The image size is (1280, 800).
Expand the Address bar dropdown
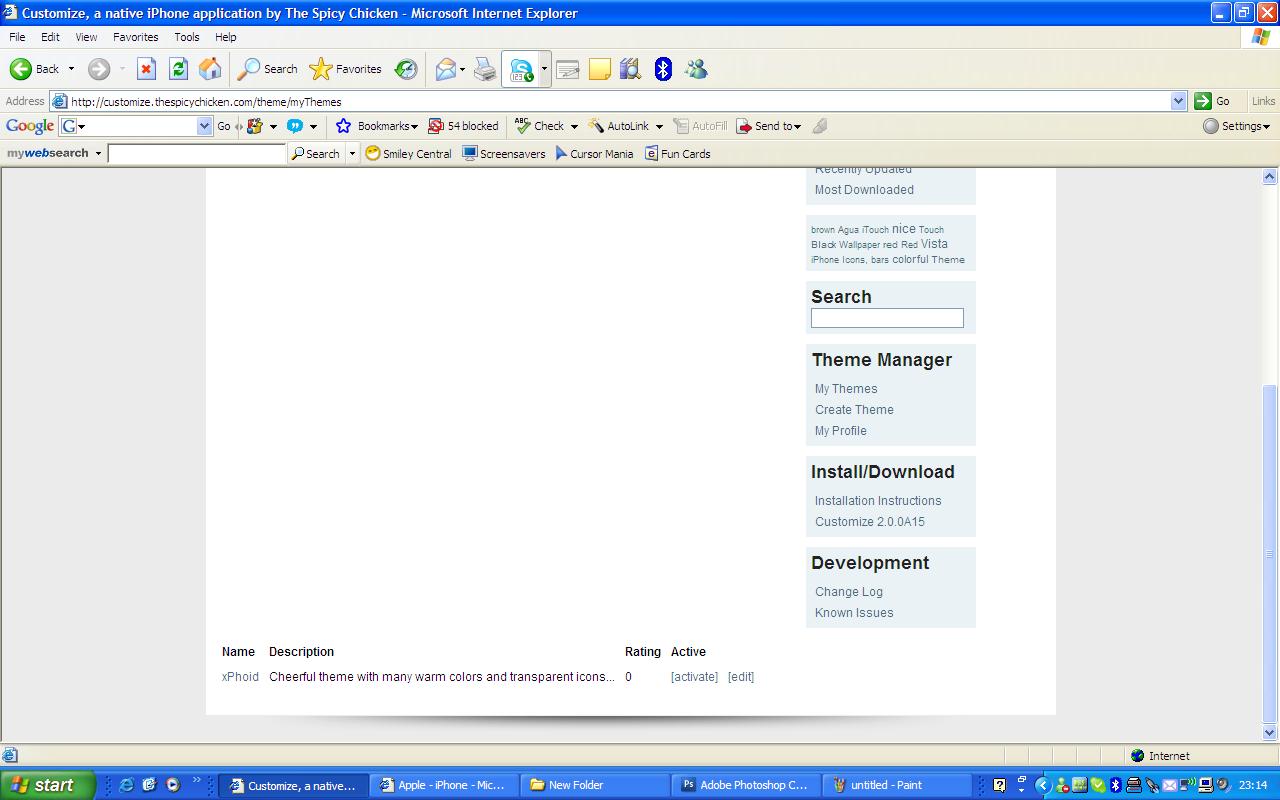click(1178, 101)
